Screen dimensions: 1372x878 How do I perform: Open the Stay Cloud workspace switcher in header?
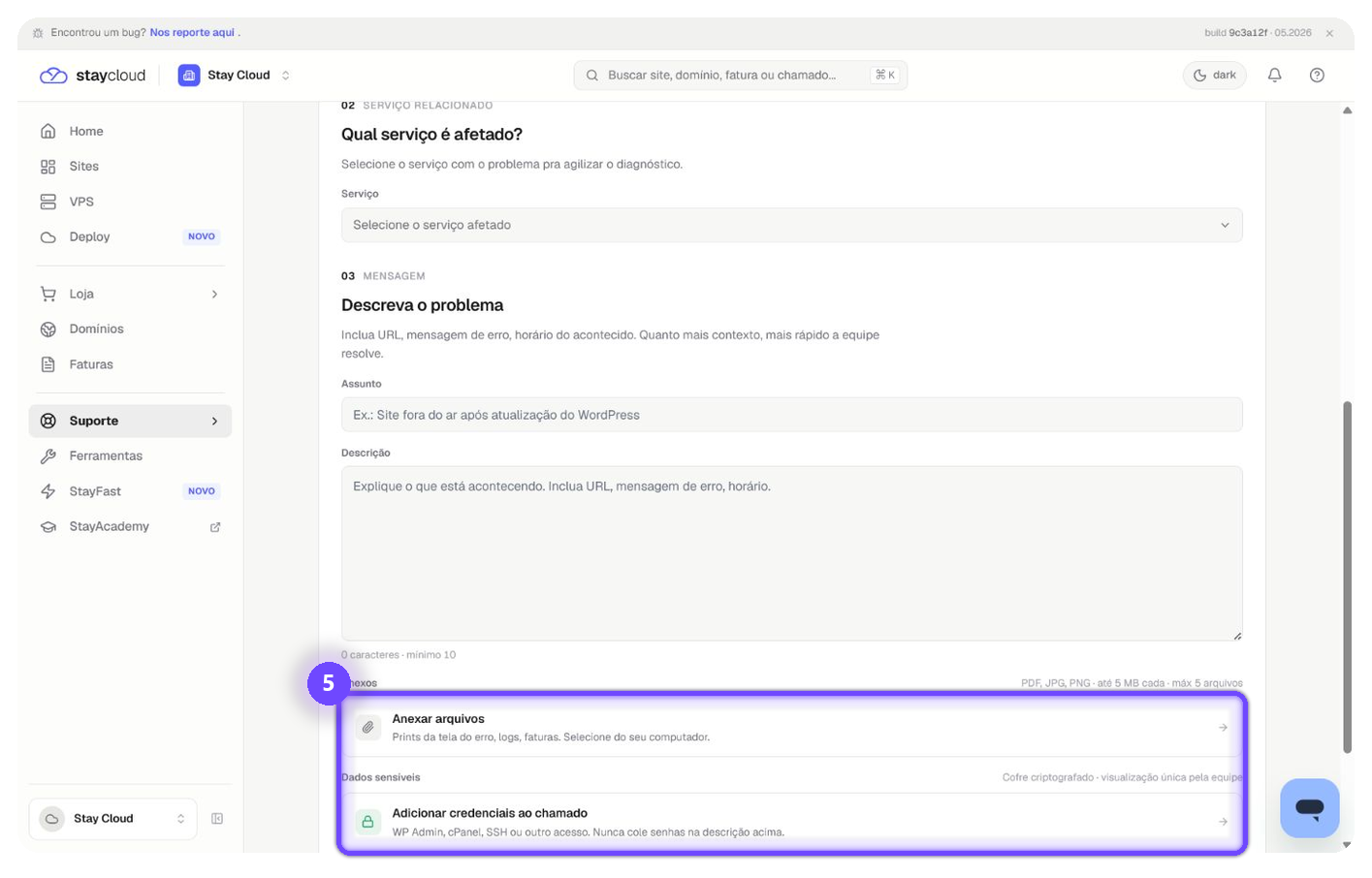point(235,76)
